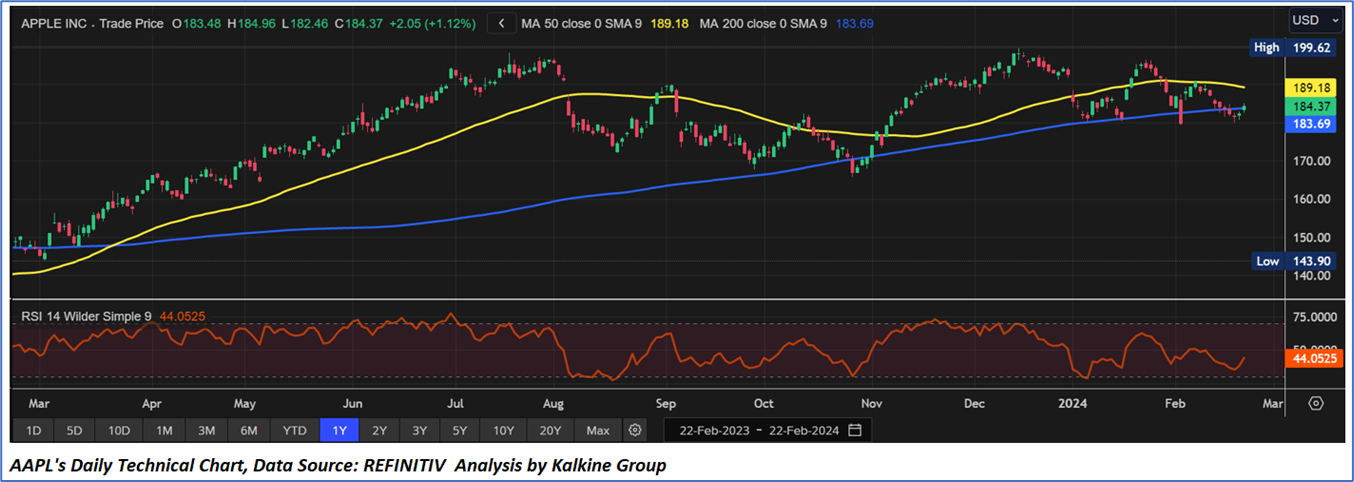Select the 10D time range

(x=119, y=430)
